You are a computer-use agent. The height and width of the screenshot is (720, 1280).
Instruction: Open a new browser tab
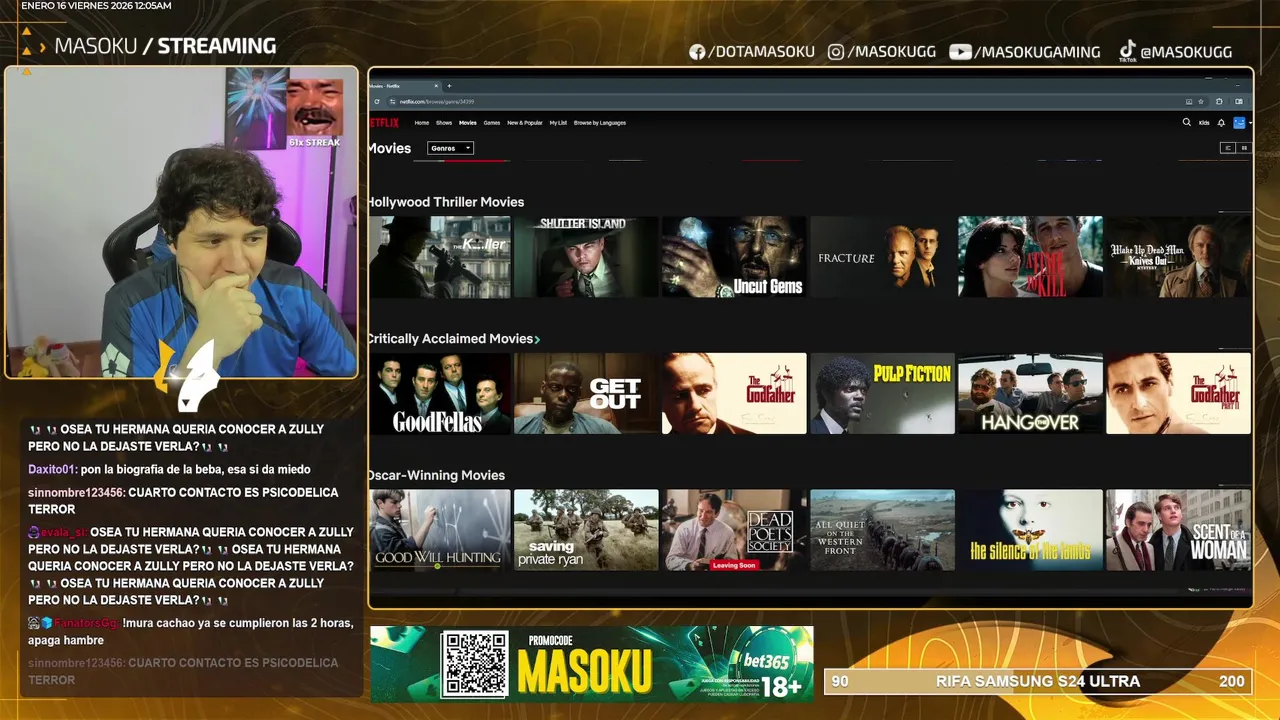point(449,86)
